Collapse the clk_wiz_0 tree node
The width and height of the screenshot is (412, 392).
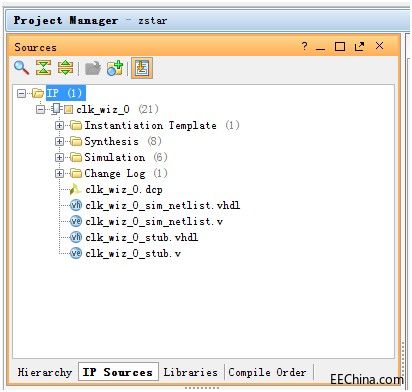(40, 109)
